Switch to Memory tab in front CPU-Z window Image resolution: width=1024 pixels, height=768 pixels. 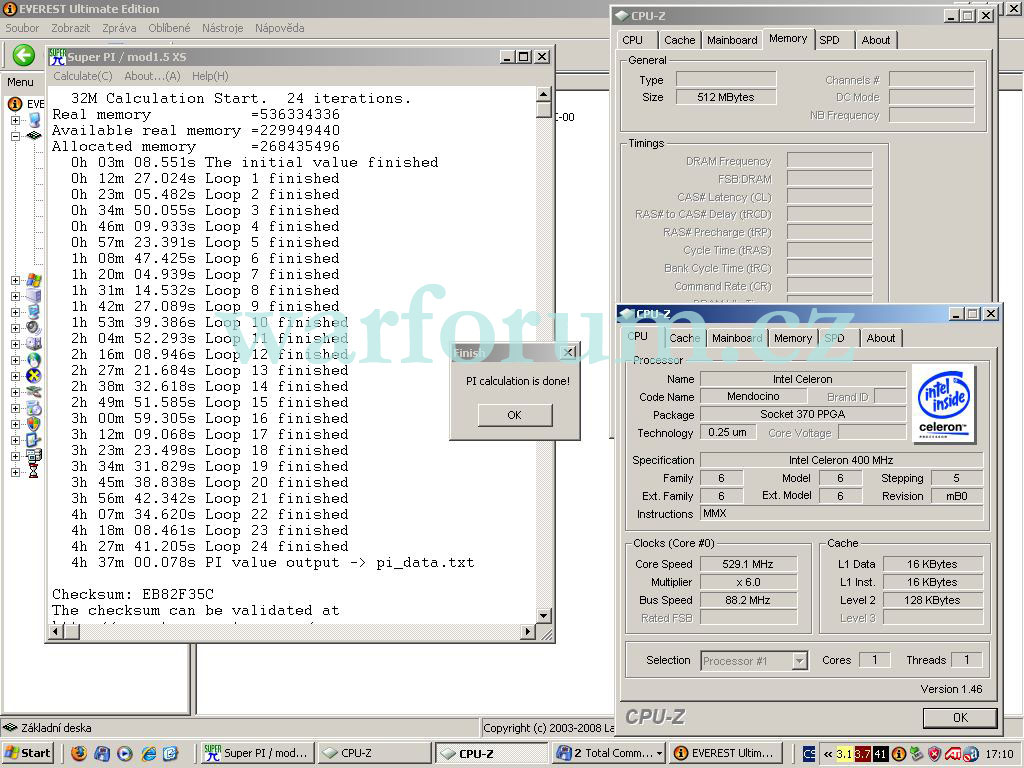[x=793, y=338]
